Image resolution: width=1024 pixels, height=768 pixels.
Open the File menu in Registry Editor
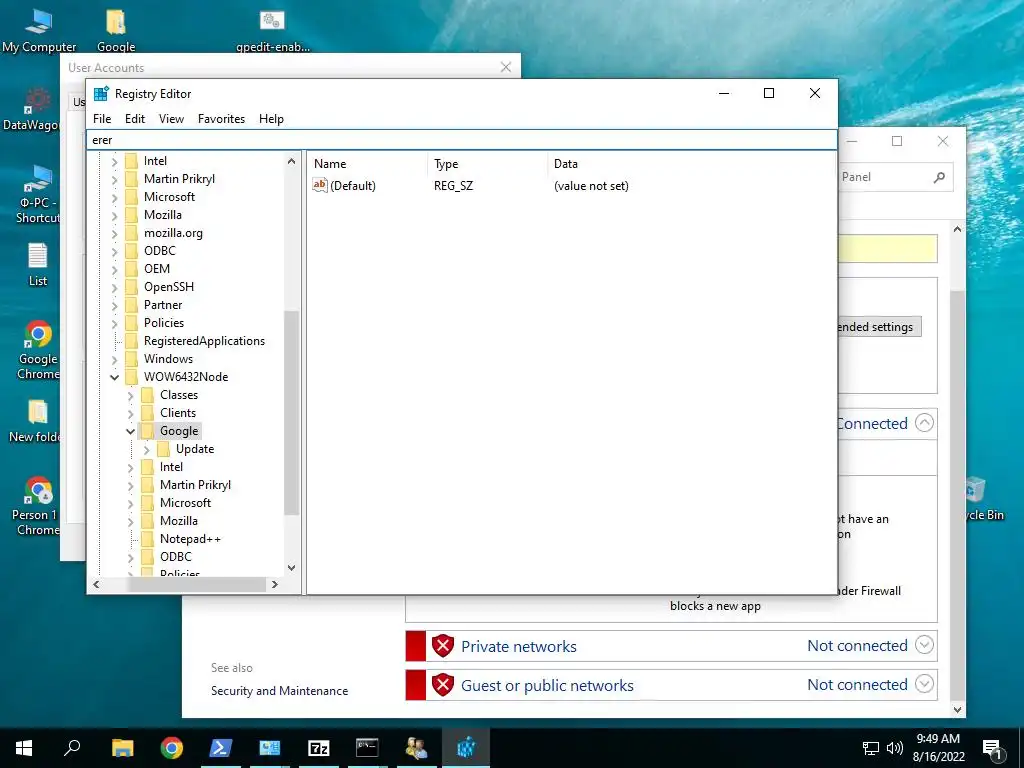[x=102, y=119]
